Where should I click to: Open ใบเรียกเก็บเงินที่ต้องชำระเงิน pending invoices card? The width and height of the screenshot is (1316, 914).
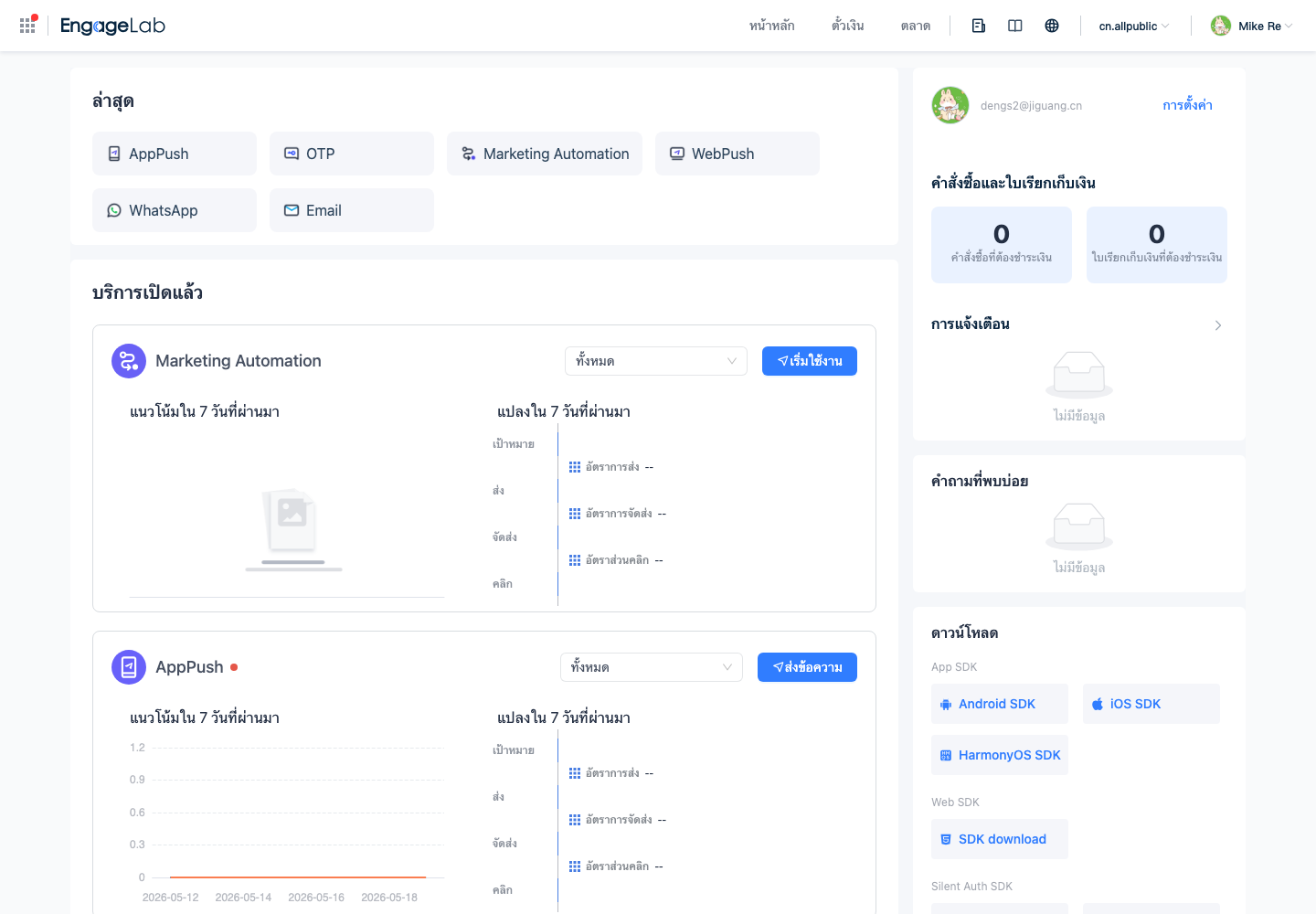coord(1157,245)
